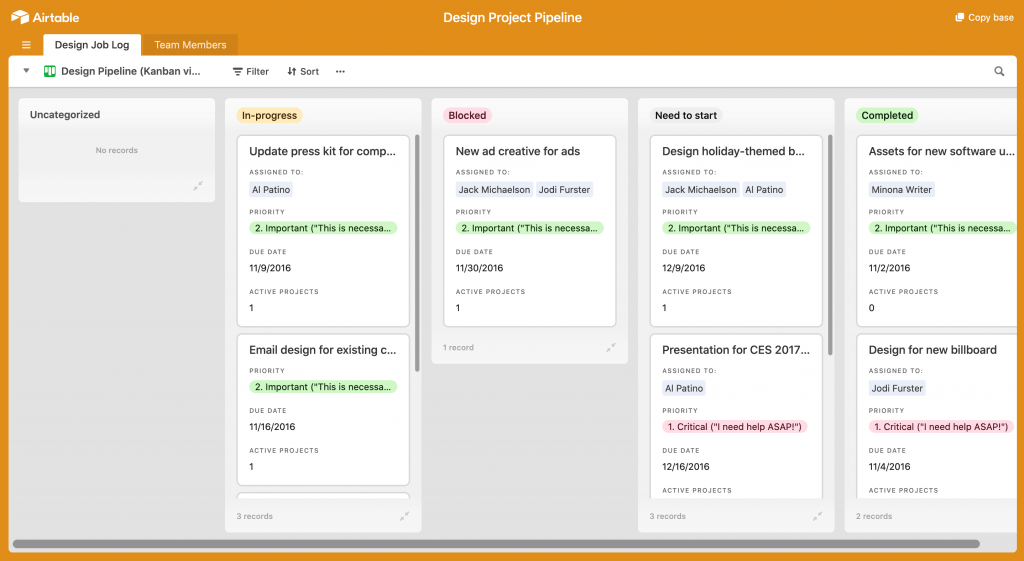The height and width of the screenshot is (561, 1024).
Task: Click the Need to start vertical scrollbar
Action: (830, 245)
